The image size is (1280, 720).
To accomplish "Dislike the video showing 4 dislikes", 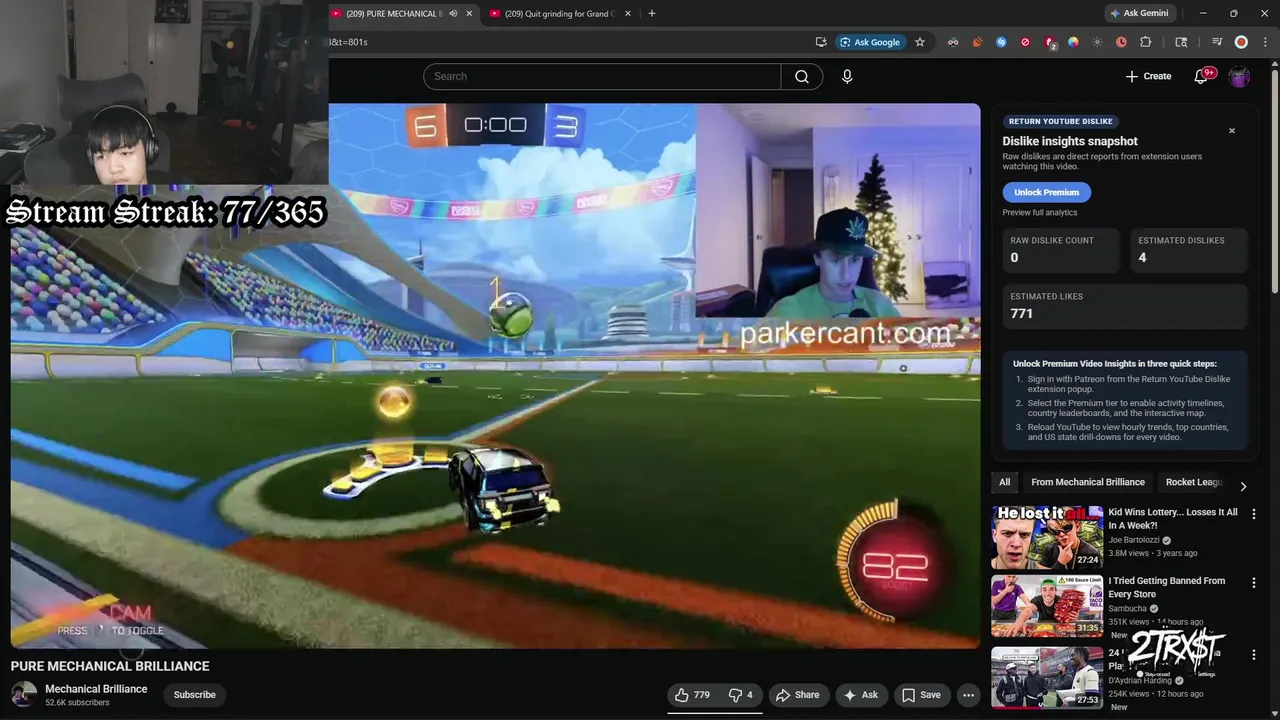I will (741, 695).
